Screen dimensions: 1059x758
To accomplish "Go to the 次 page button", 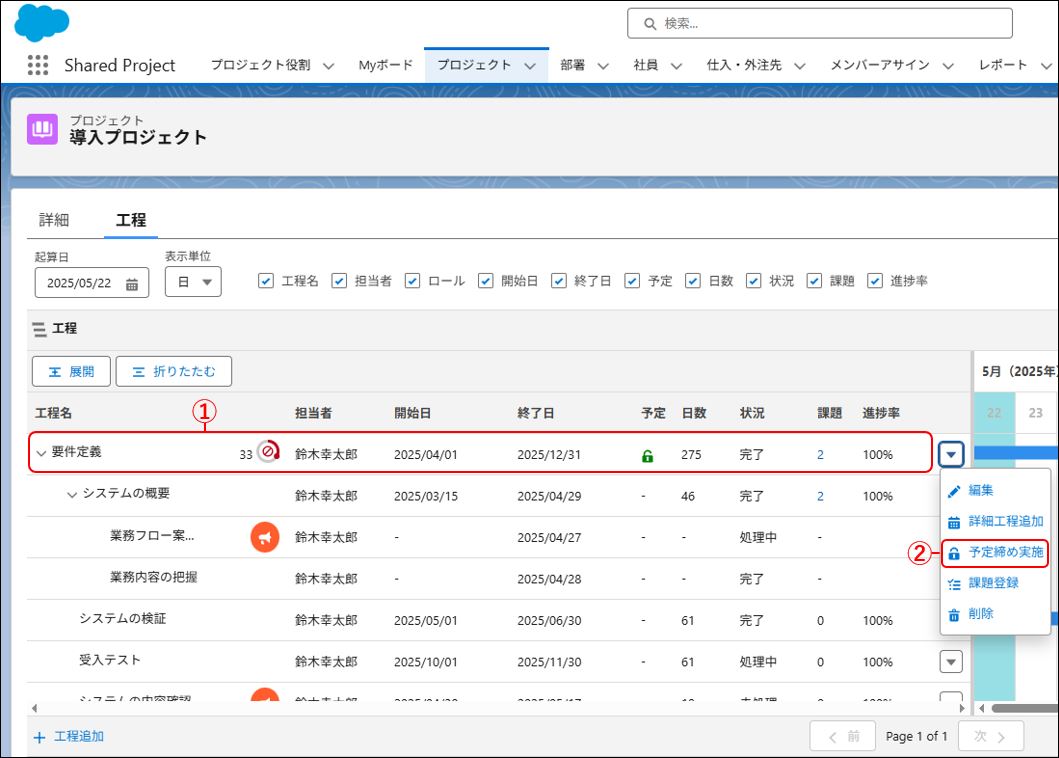I will click(990, 736).
